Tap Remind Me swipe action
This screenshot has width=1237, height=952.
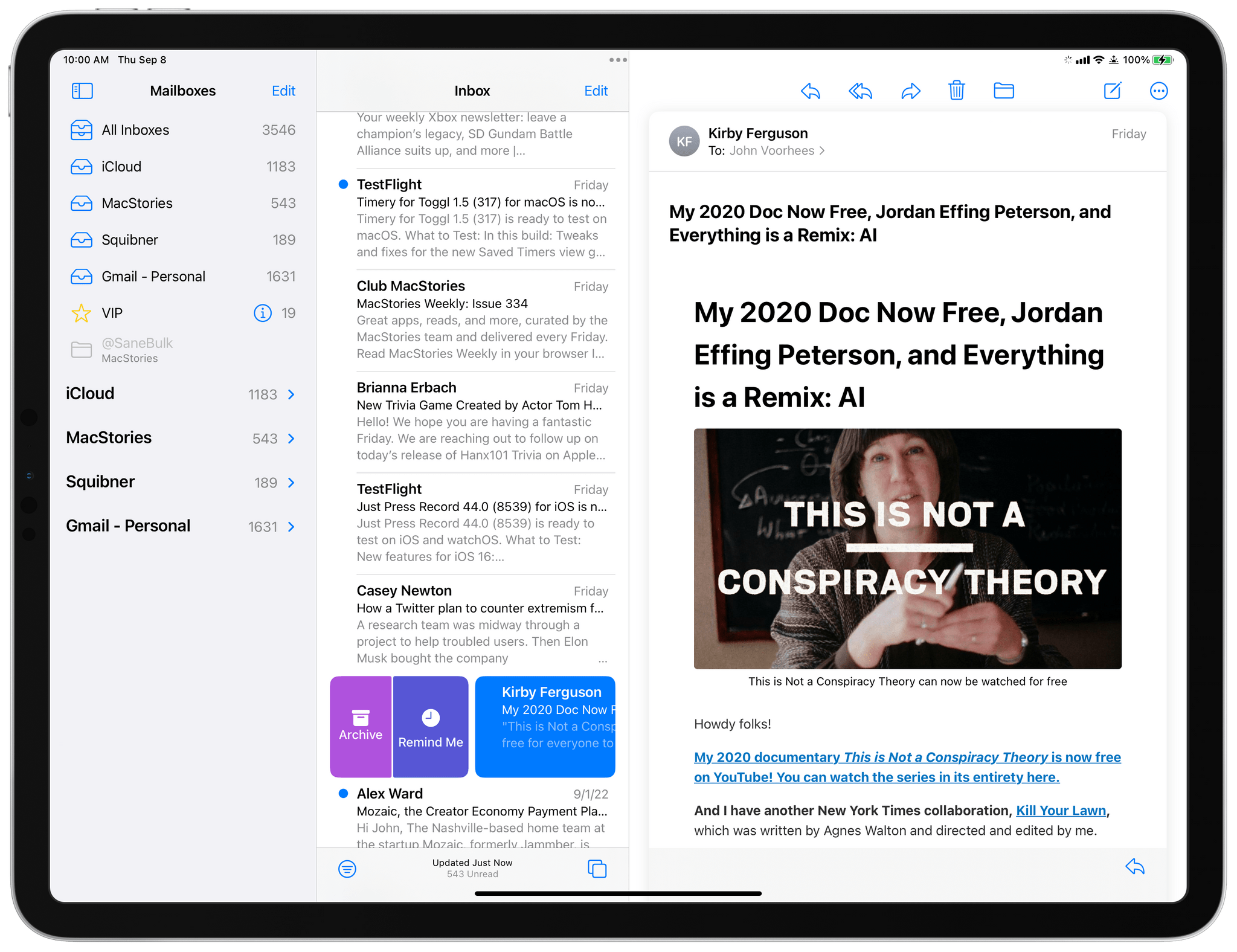point(430,726)
